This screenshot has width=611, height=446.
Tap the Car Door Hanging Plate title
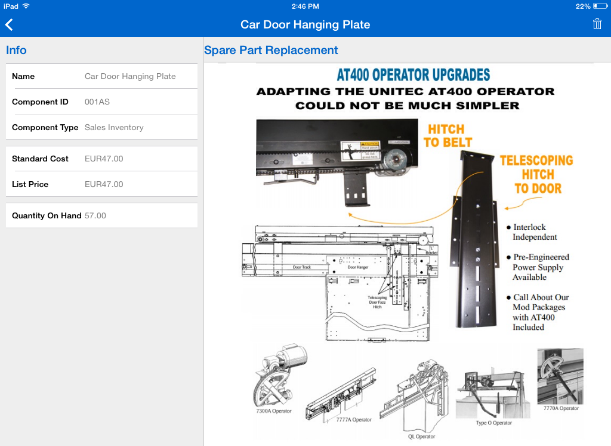point(305,23)
